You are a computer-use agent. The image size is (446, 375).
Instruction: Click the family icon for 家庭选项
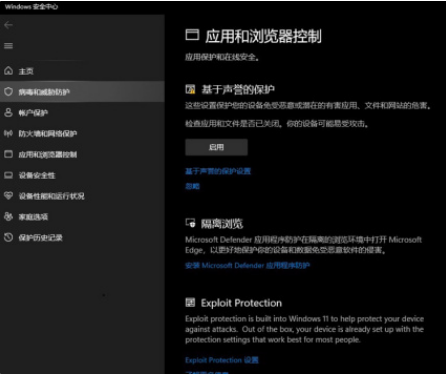coord(8,217)
